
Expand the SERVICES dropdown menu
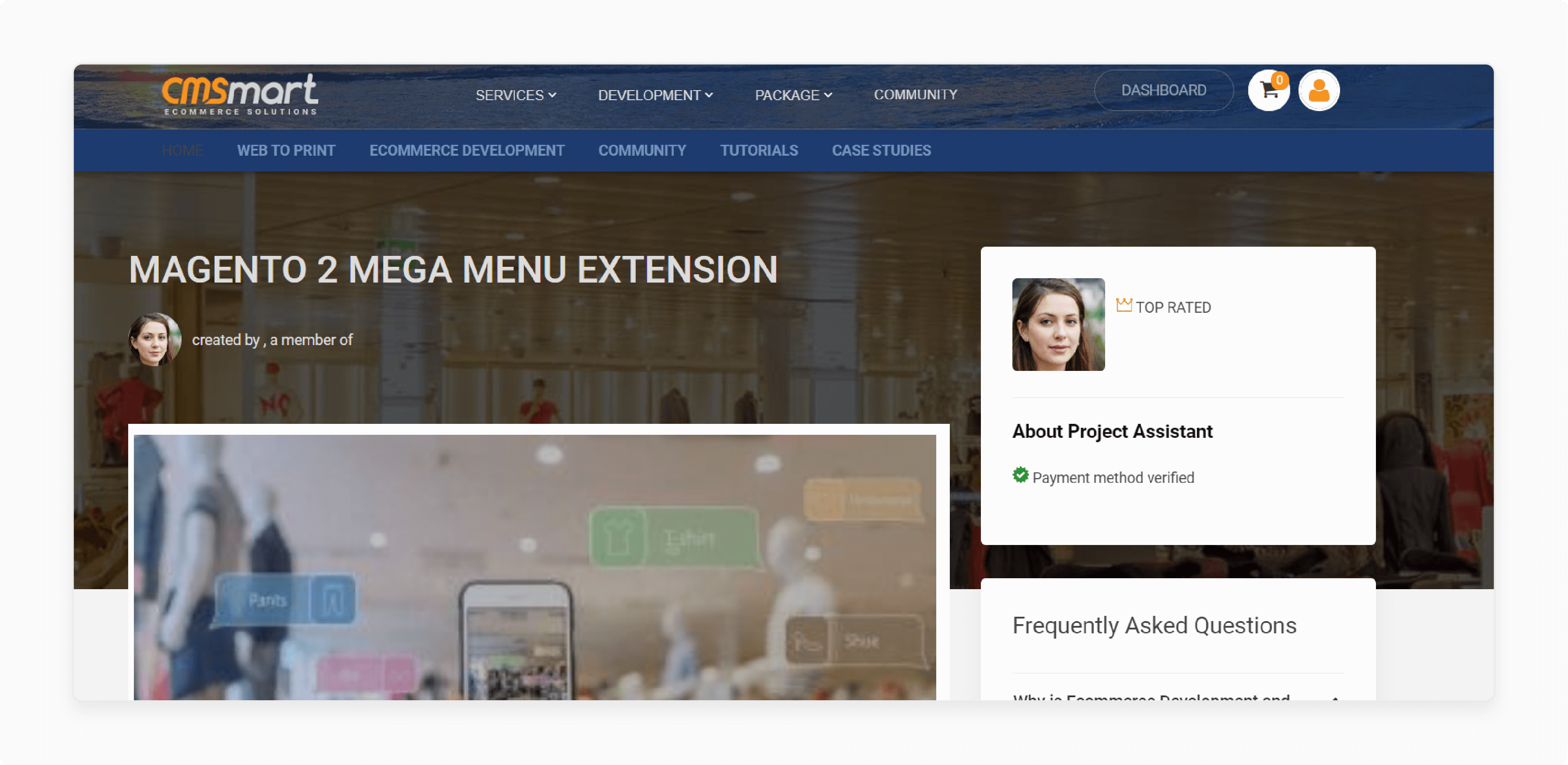point(516,94)
